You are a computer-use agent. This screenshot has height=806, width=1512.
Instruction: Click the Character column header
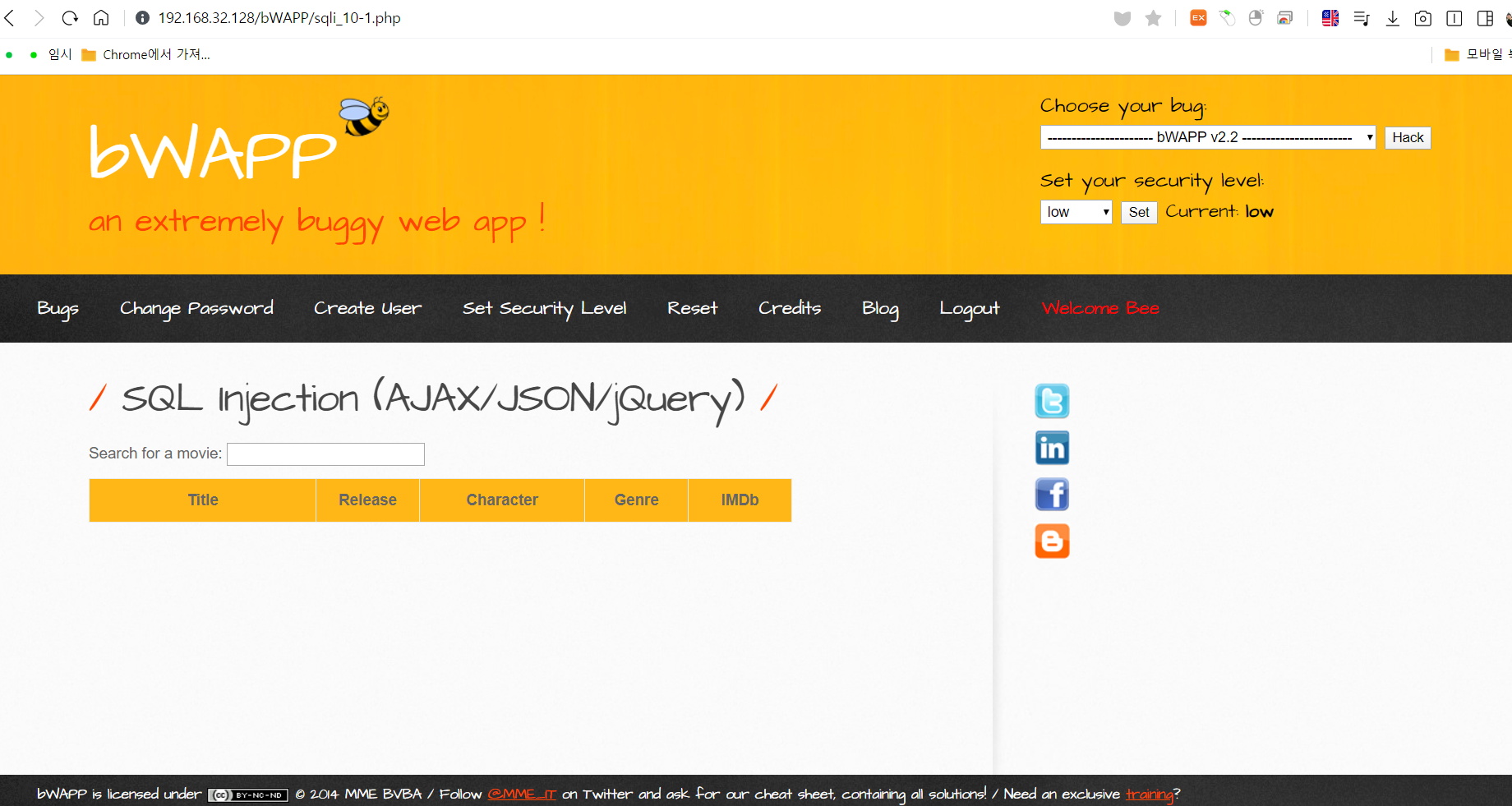(x=502, y=500)
